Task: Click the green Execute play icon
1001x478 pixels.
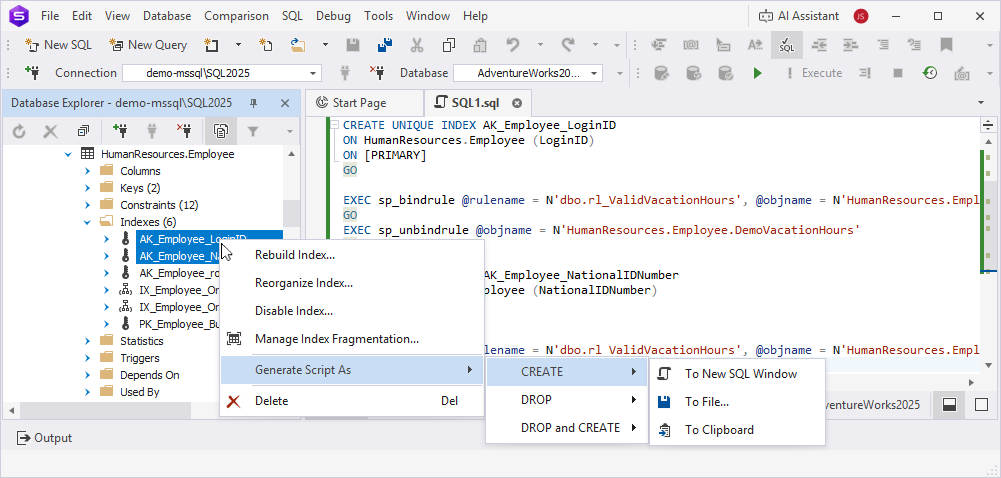Action: tap(757, 73)
